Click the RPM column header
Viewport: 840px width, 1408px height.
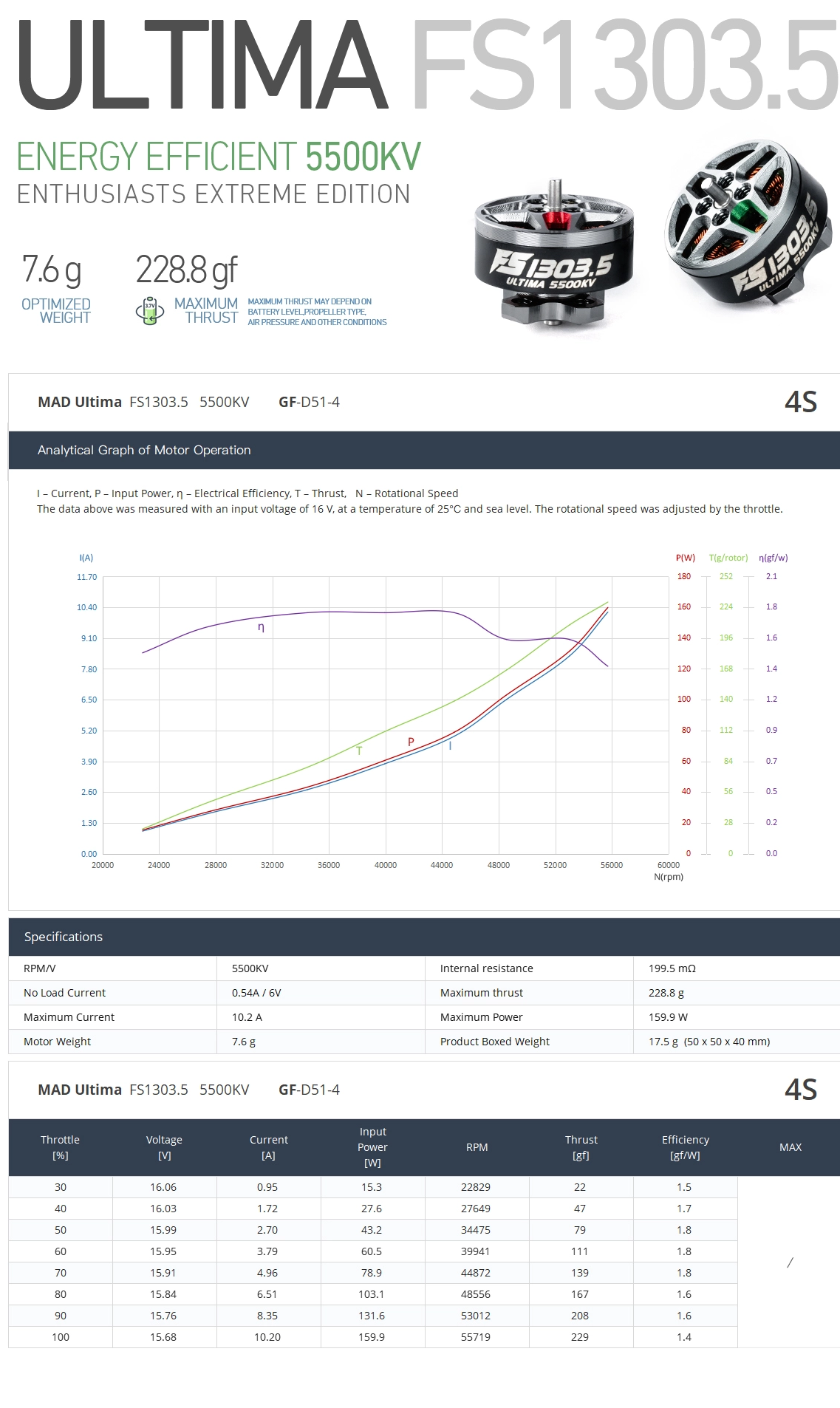coord(477,1147)
